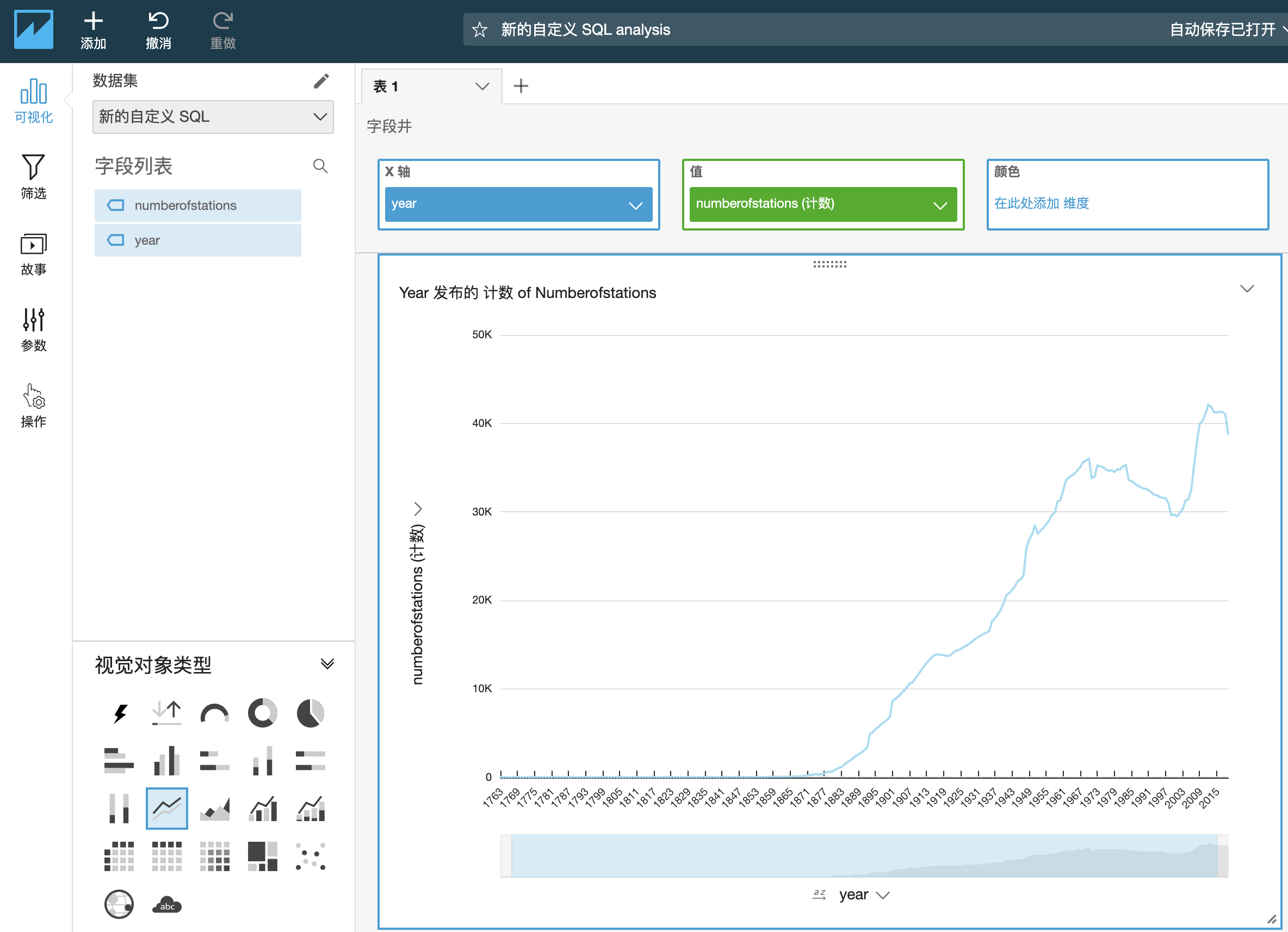Click the add table plus icon tab
Screen dimensions: 1288x932
point(521,85)
